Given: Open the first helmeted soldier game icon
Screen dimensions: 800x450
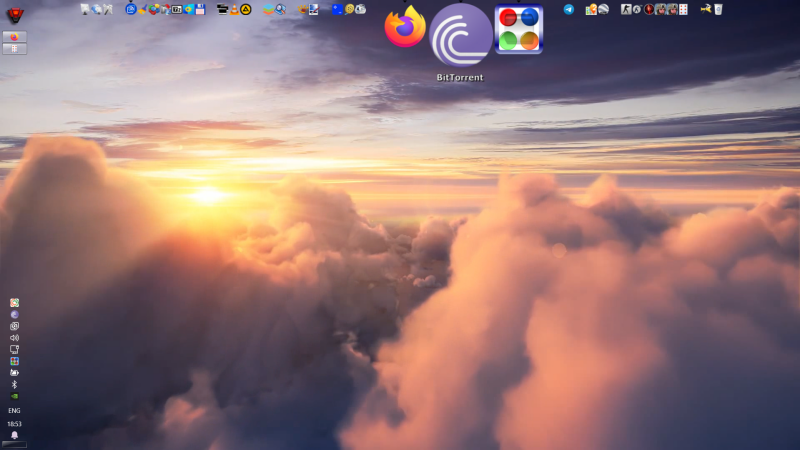Looking at the screenshot, I should click(660, 9).
